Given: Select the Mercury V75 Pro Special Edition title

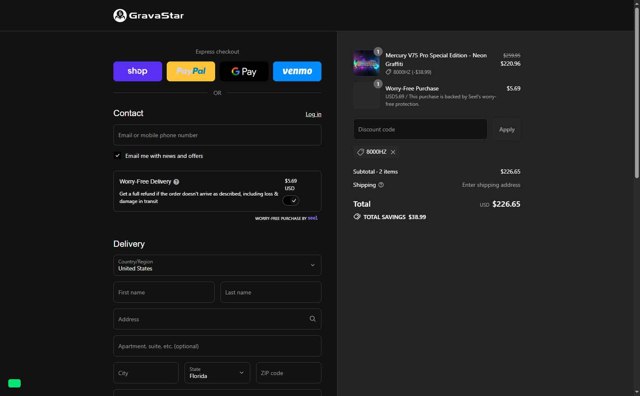Looking at the screenshot, I should coord(436,60).
